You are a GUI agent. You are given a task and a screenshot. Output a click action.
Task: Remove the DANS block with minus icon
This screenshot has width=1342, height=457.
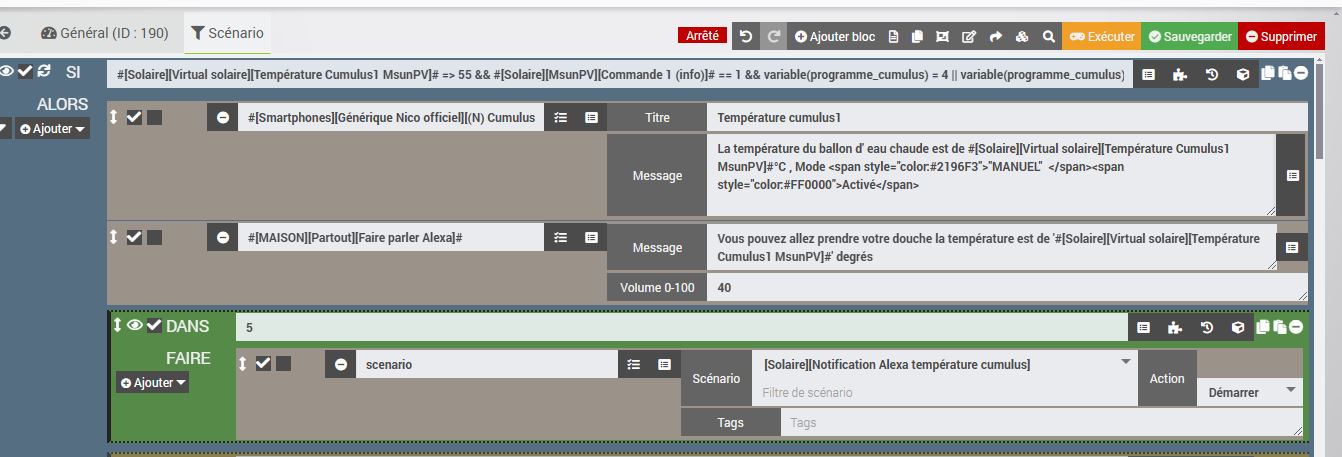pyautogui.click(x=1296, y=326)
